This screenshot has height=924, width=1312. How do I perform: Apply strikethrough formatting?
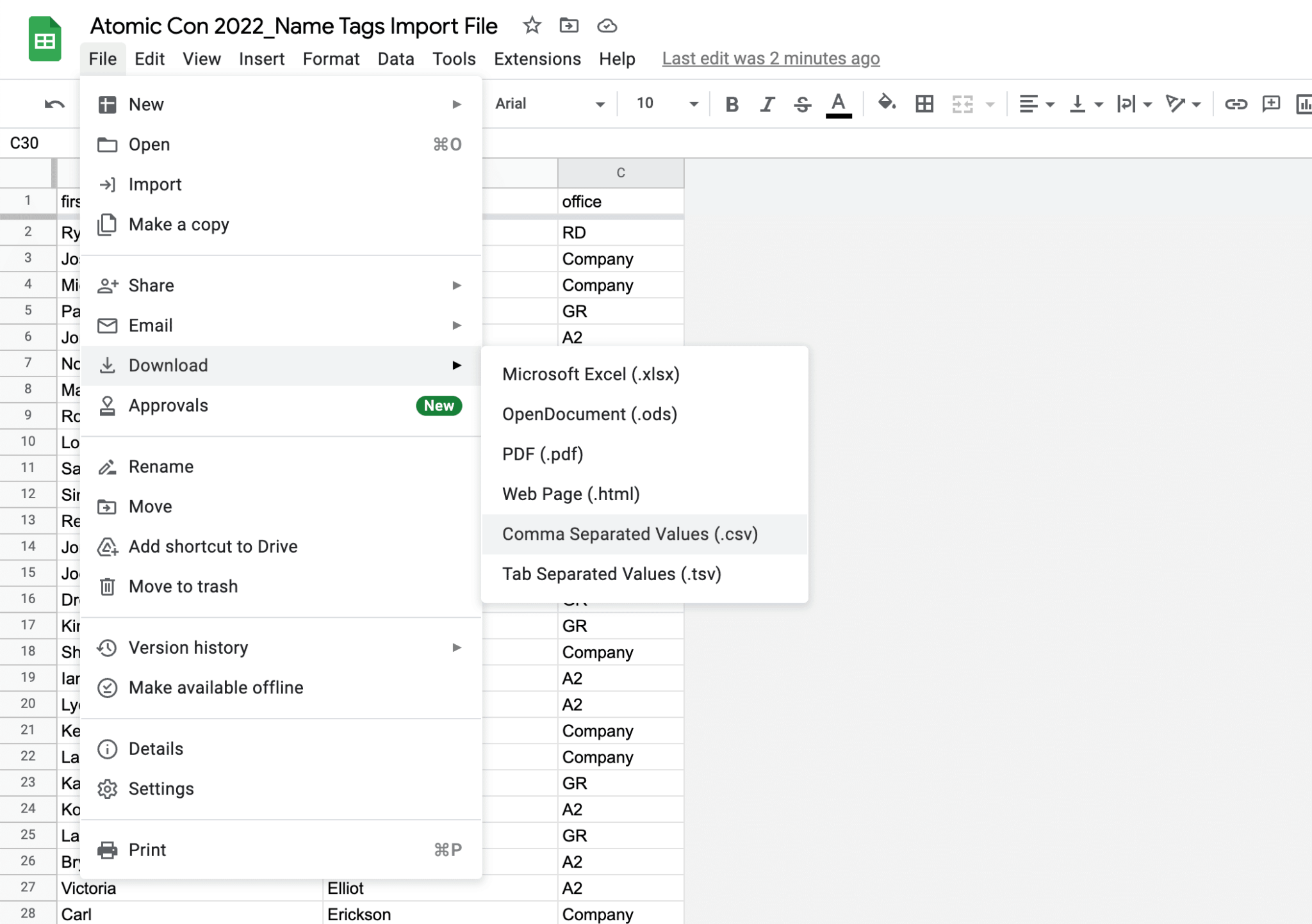802,103
